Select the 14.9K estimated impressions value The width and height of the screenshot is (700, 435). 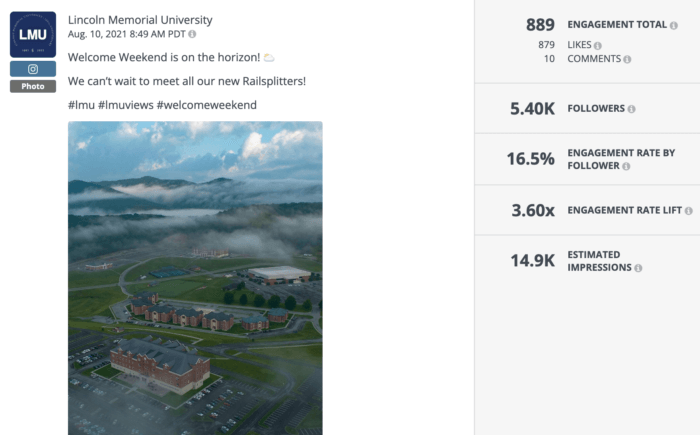533,261
